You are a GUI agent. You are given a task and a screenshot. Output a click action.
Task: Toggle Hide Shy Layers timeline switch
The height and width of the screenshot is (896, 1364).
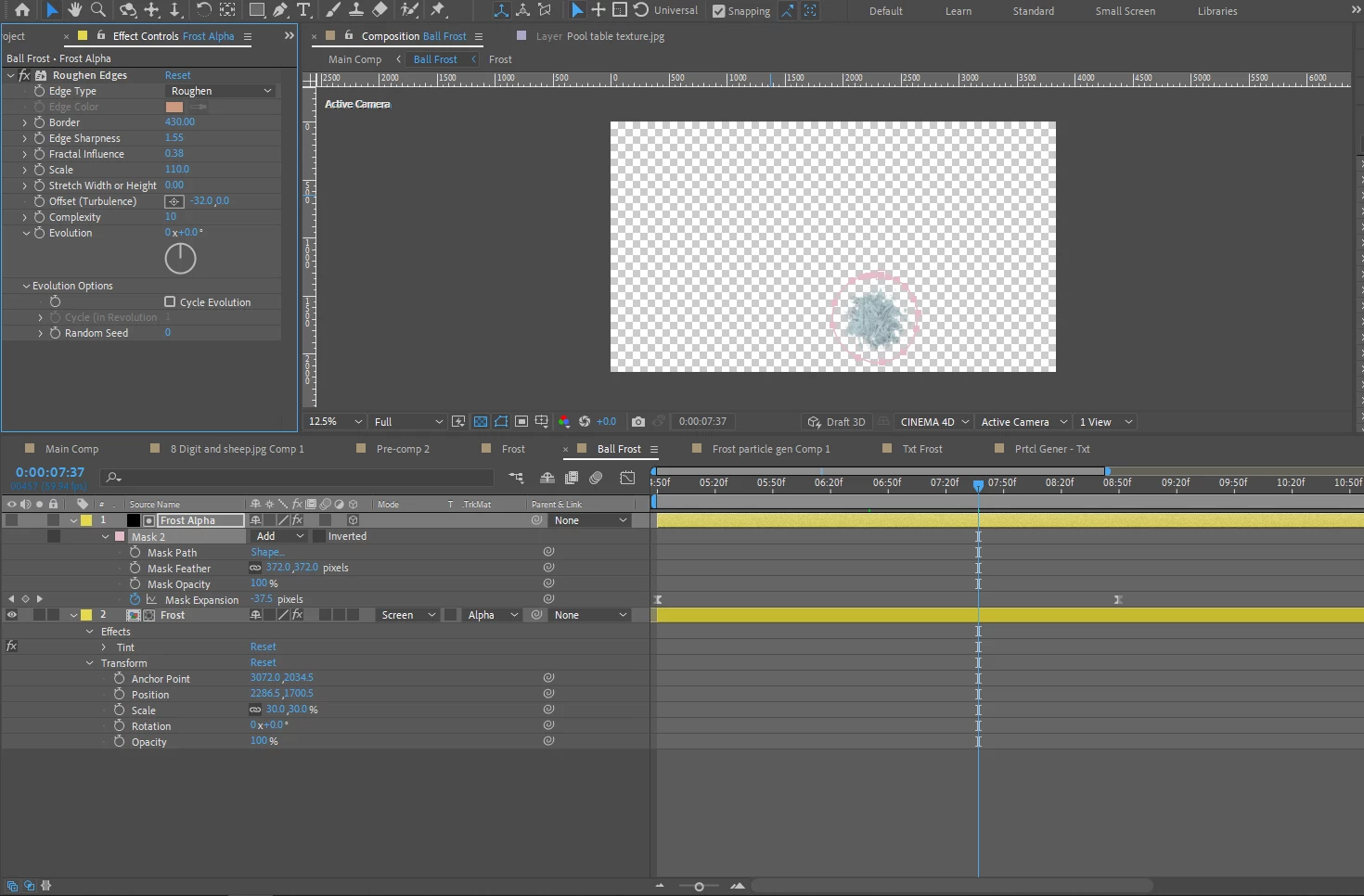point(547,478)
